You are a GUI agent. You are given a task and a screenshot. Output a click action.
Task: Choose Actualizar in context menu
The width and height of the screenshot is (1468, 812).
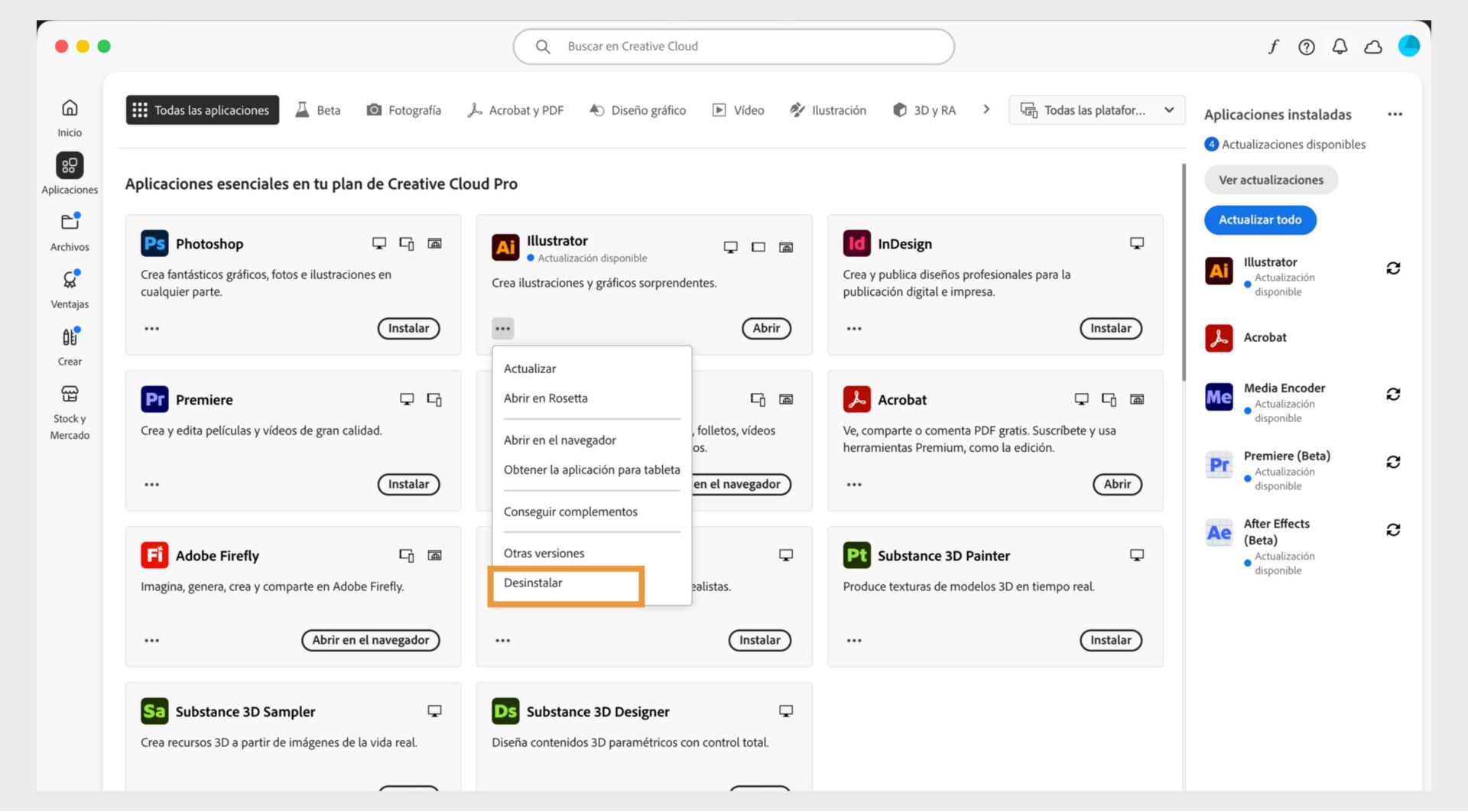pyautogui.click(x=592, y=369)
